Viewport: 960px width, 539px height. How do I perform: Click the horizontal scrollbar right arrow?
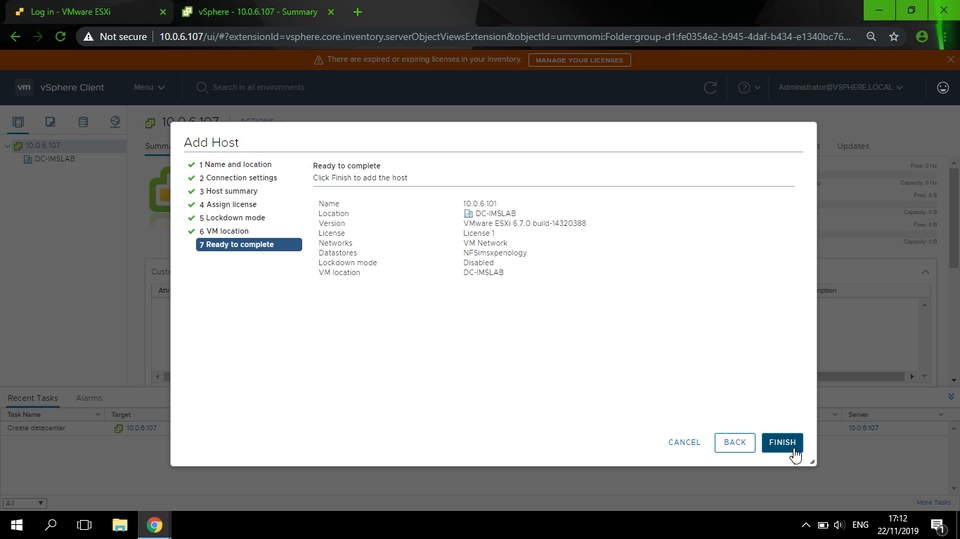(912, 377)
